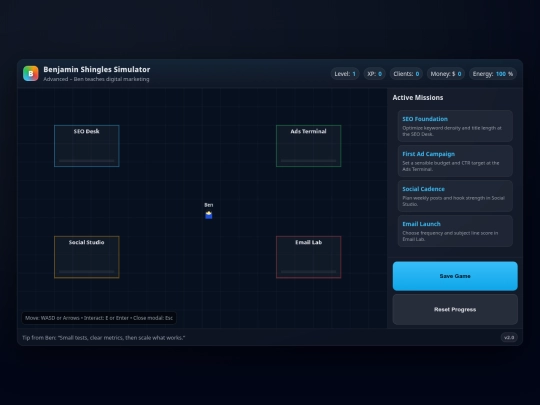This screenshot has width=540, height=405.
Task: Click the Tip from Ben text
Action: 104,338
